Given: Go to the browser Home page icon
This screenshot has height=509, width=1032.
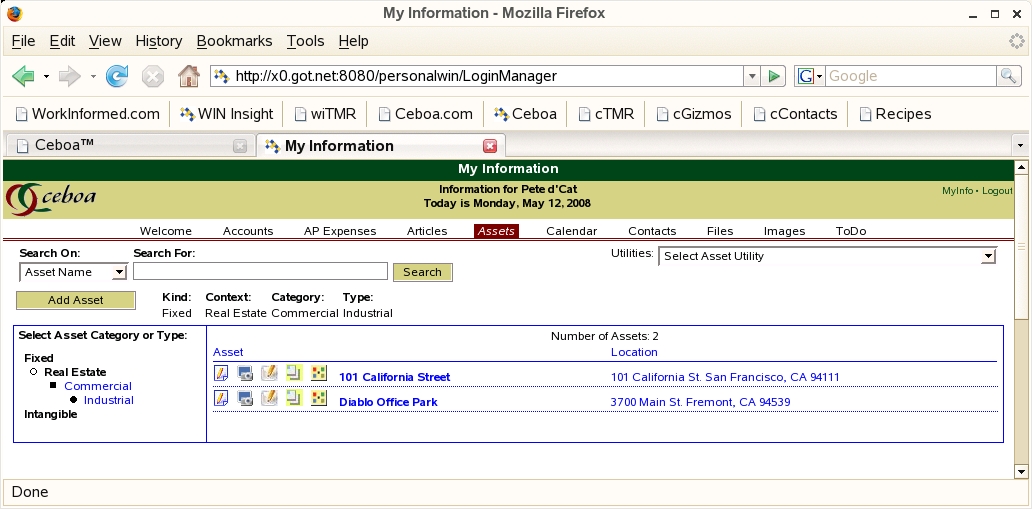Looking at the screenshot, I should (188, 76).
